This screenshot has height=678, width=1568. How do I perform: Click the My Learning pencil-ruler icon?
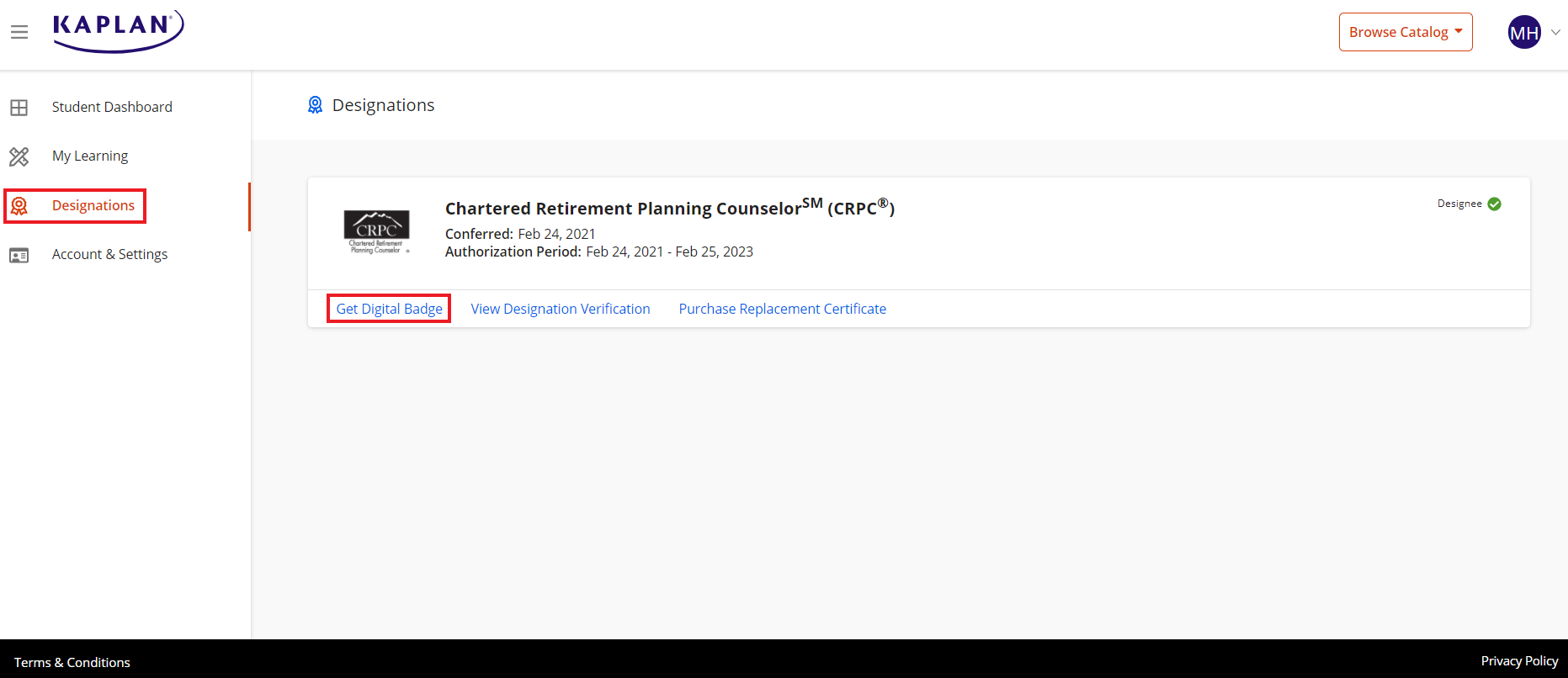[x=19, y=156]
